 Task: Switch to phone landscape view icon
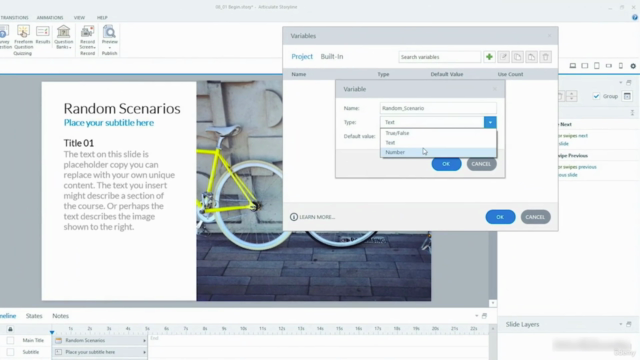[609, 66]
